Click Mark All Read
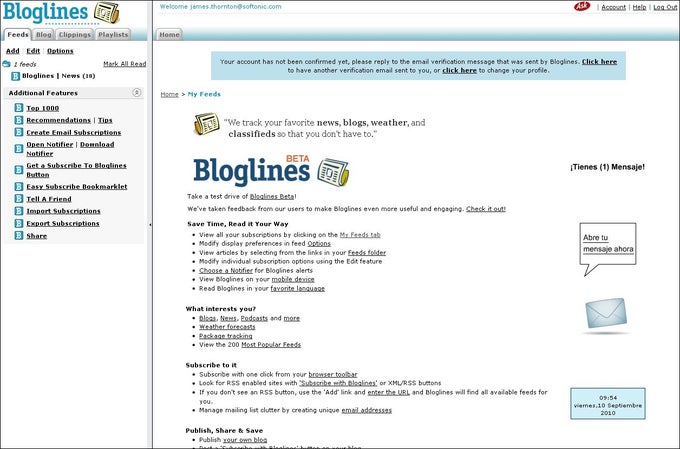680x449 pixels. [124, 64]
